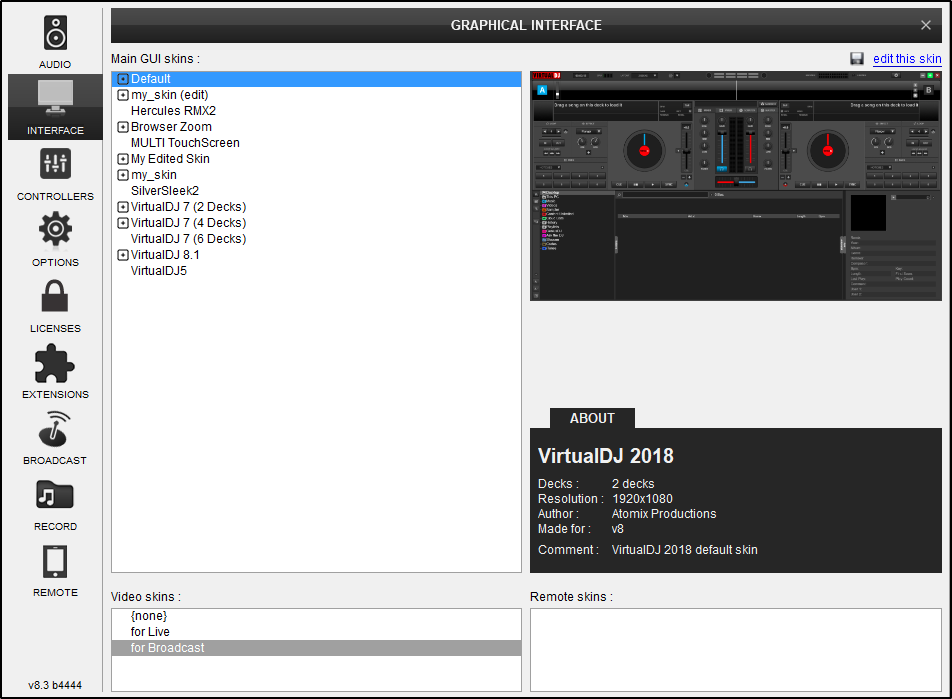Choose {none} in Video skins
The width and height of the screenshot is (952, 699).
149,616
